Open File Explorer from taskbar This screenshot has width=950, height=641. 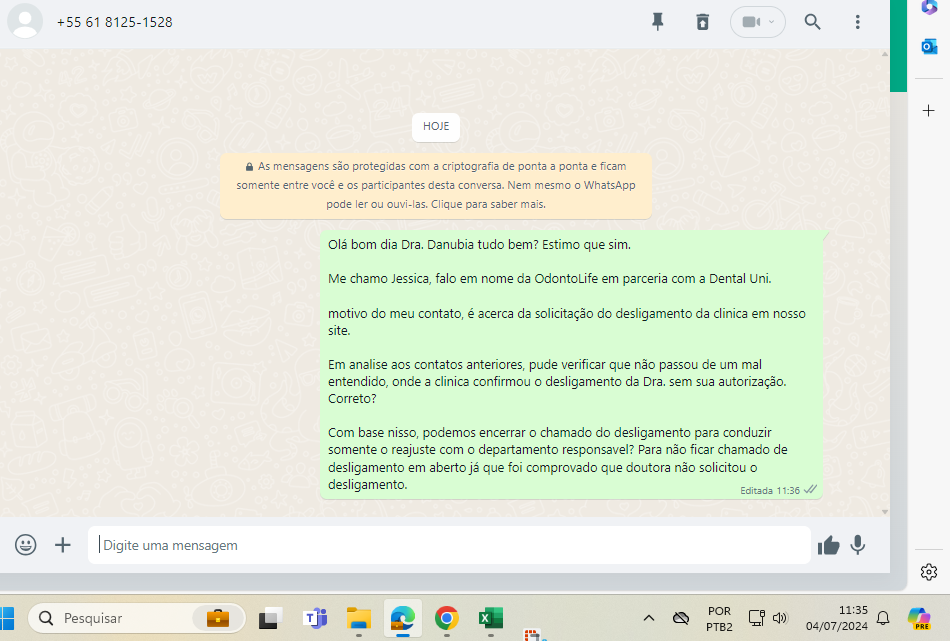[x=359, y=618]
